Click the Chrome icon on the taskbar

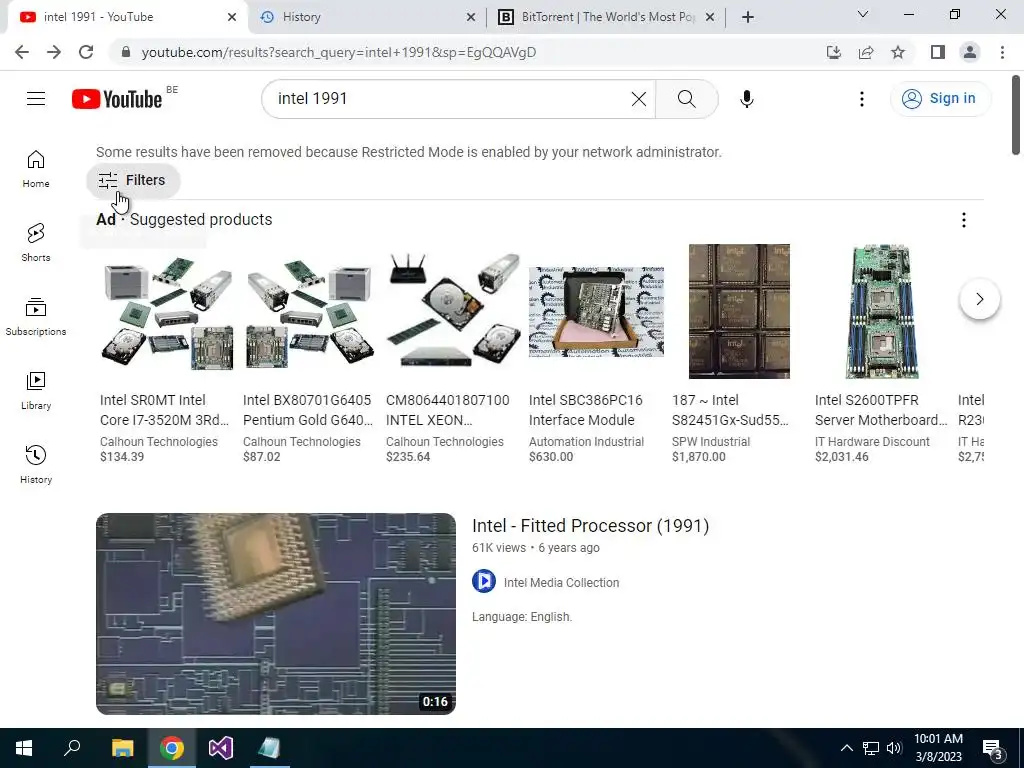[x=172, y=748]
